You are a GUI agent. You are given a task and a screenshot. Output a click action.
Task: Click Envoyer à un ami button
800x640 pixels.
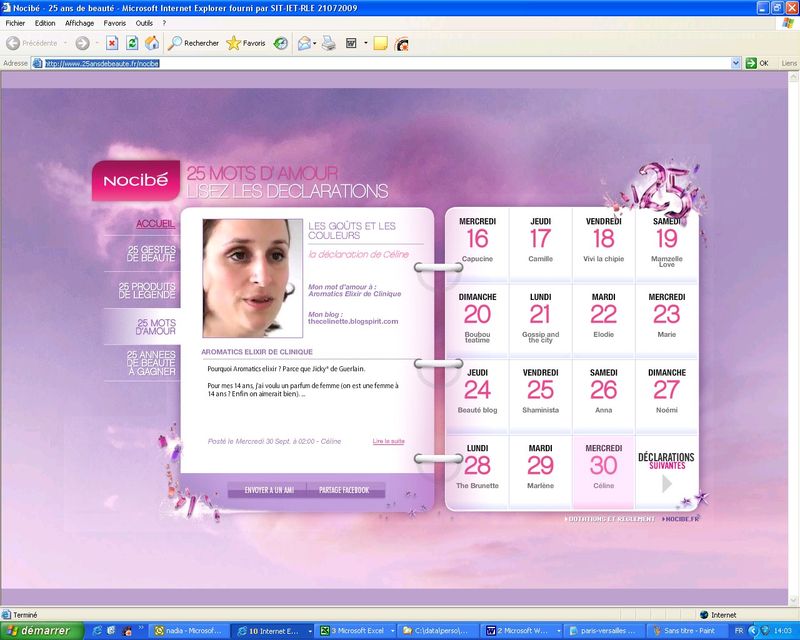pyautogui.click(x=269, y=490)
